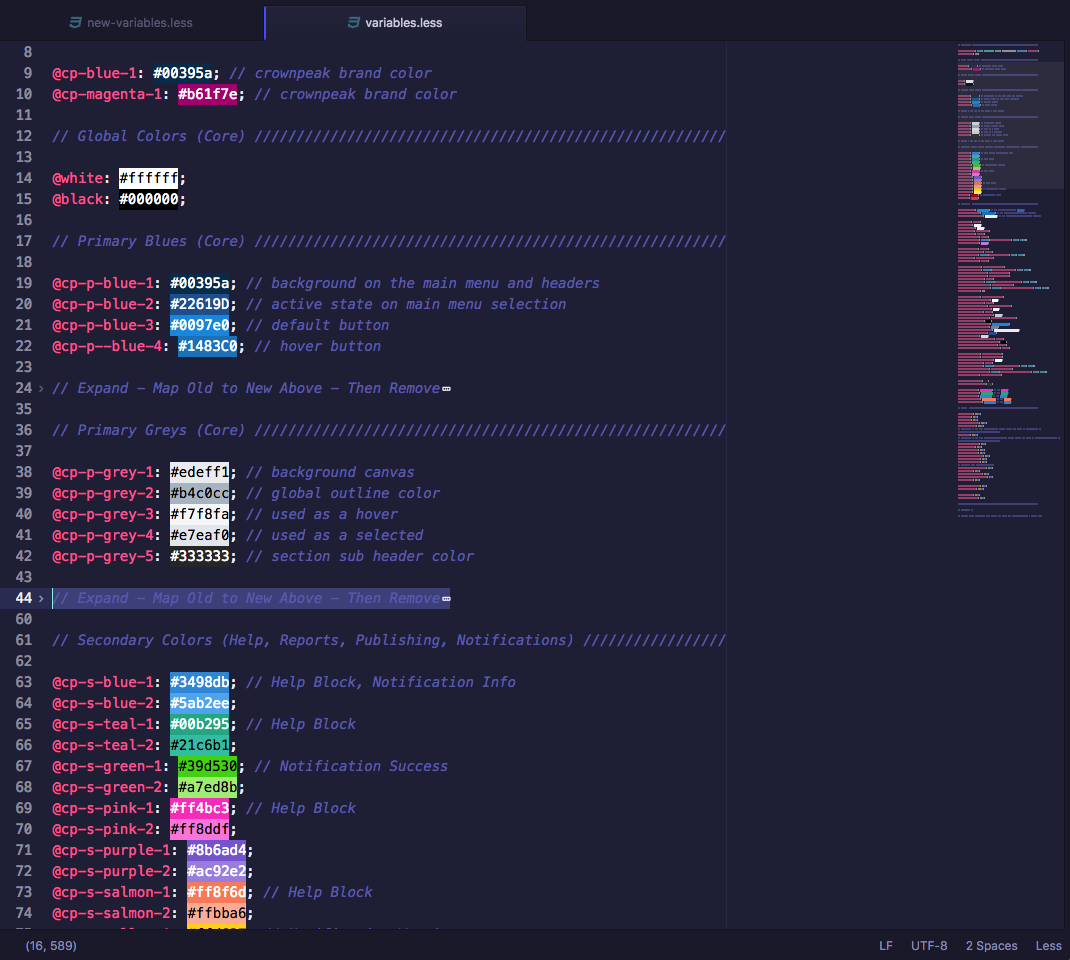Click line number 63 in the gutter
Viewport: 1070px width, 960px height.
click(24, 682)
